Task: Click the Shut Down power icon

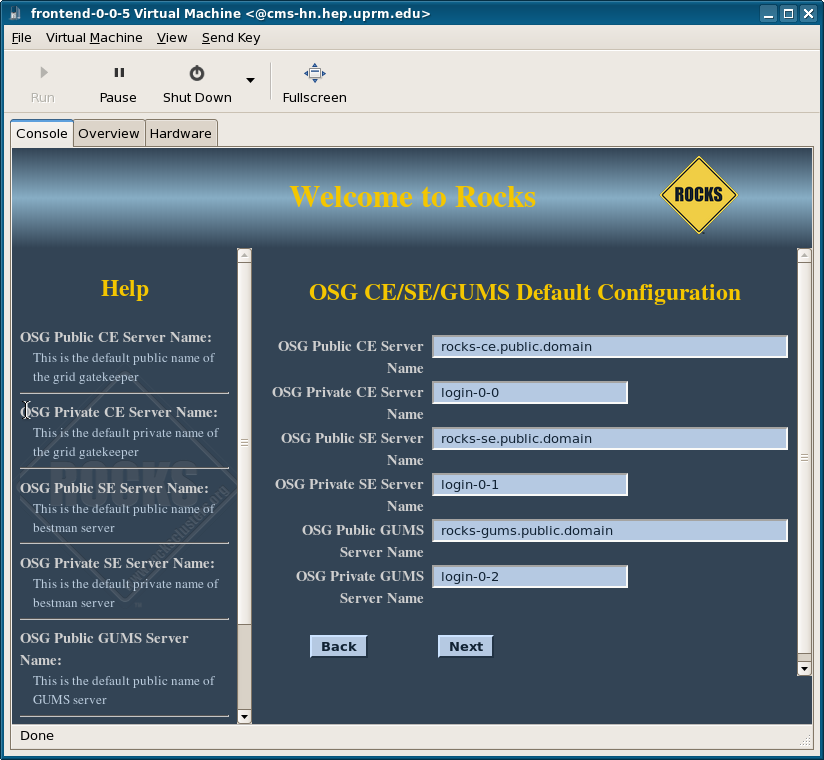Action: [x=197, y=73]
